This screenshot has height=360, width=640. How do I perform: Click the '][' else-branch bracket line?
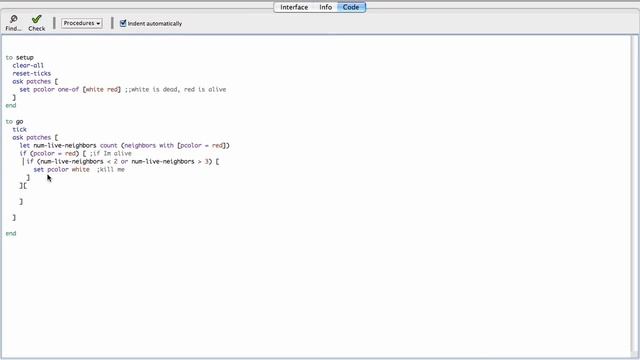(x=23, y=186)
